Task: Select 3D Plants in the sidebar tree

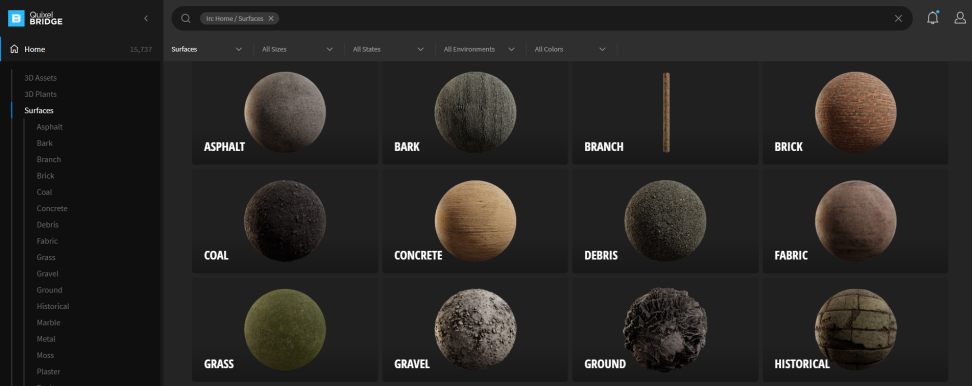Action: [40, 94]
